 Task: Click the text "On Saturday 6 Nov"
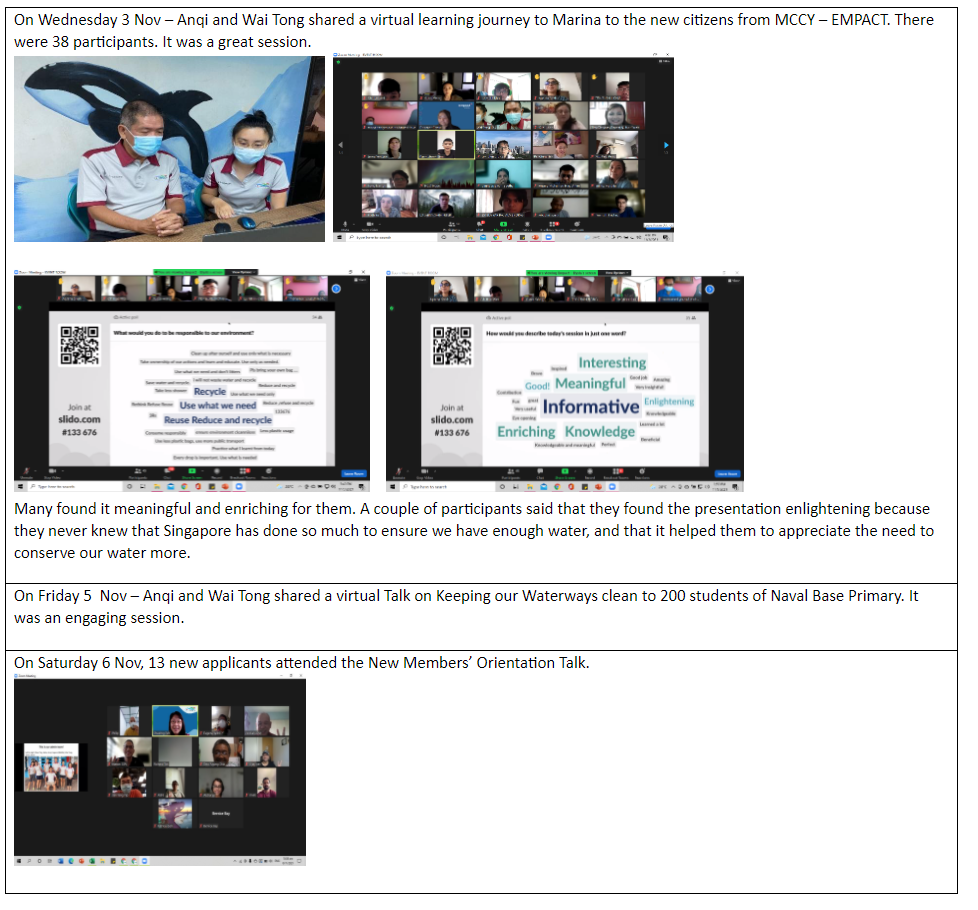[78, 662]
